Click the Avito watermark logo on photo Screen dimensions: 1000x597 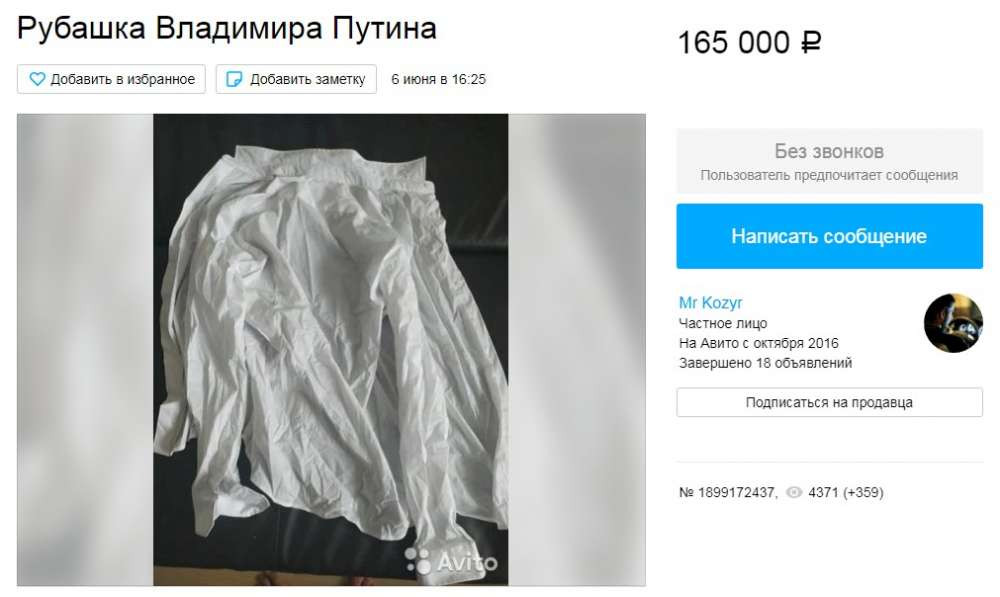pos(451,562)
